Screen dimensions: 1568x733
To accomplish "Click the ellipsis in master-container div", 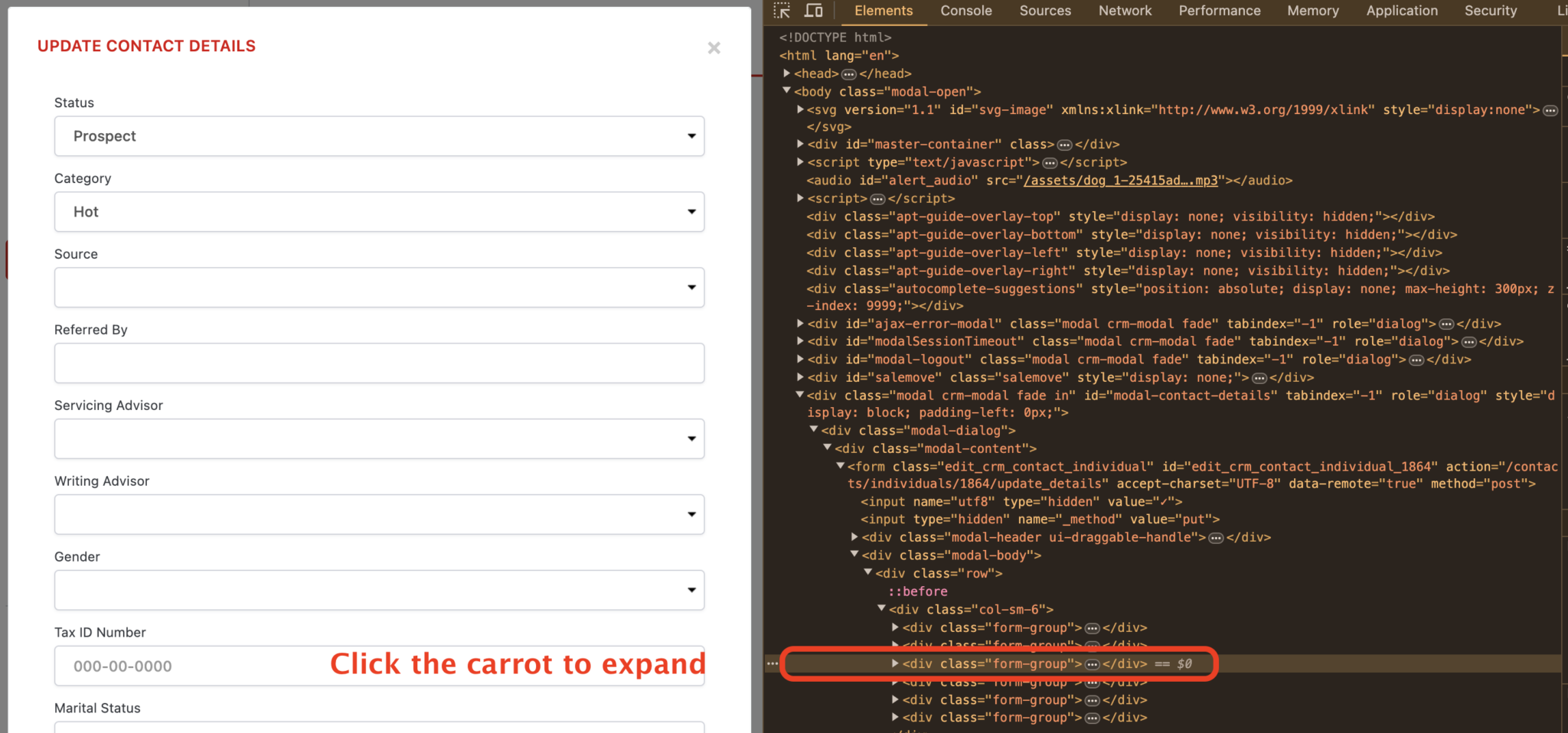I will pos(1064,145).
